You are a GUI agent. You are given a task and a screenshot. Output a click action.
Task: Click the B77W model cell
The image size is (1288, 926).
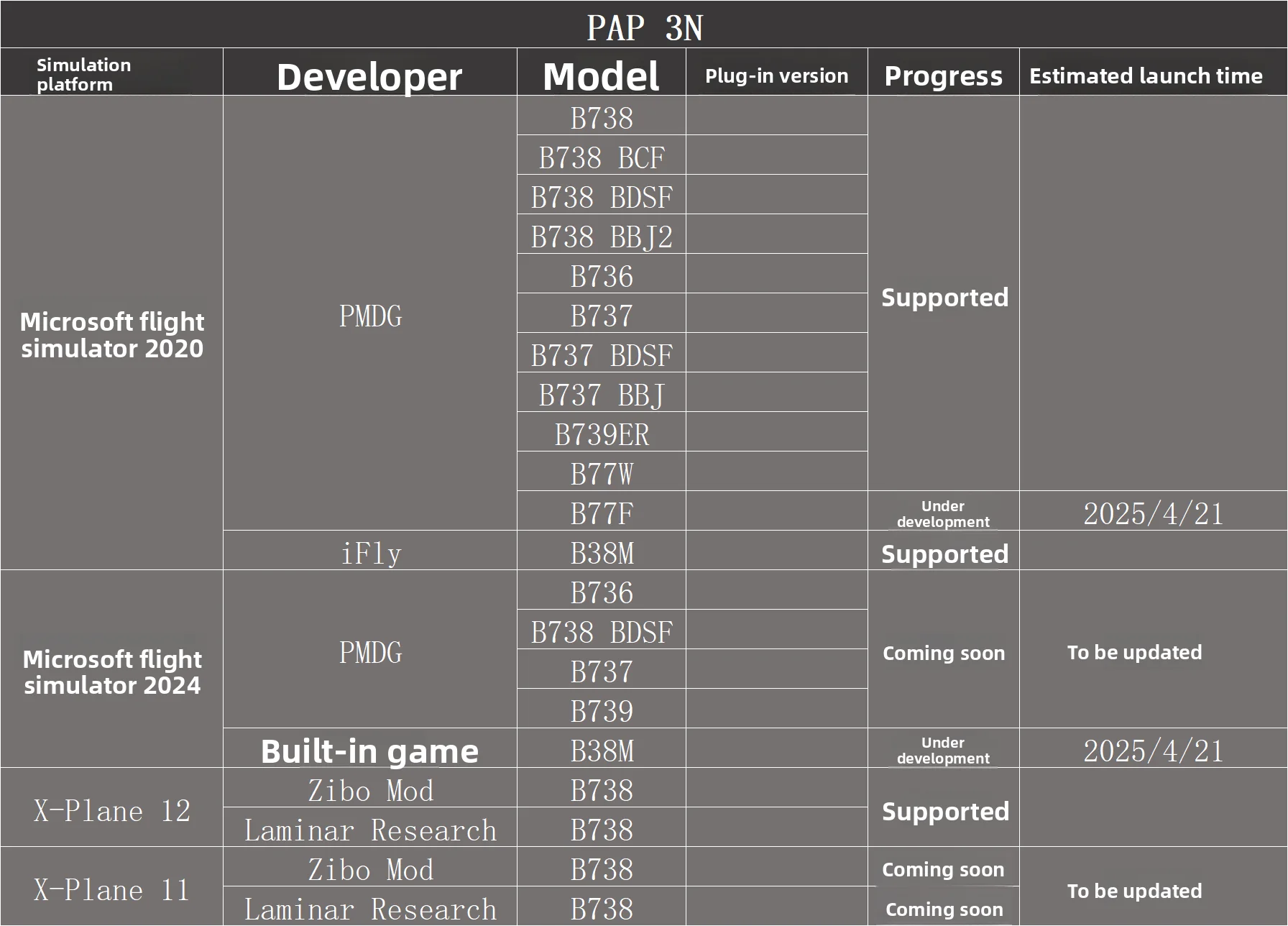pos(602,475)
